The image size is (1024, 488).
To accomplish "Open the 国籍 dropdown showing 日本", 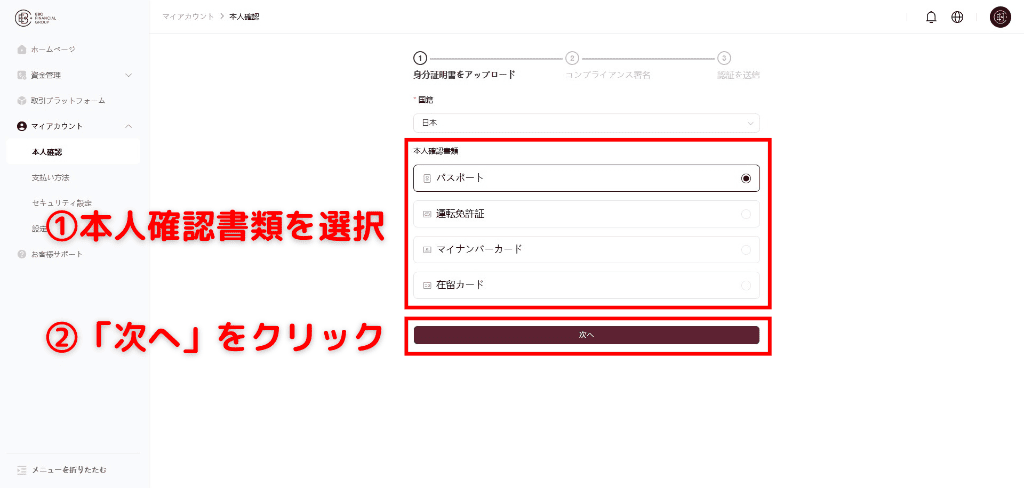I will coord(586,122).
